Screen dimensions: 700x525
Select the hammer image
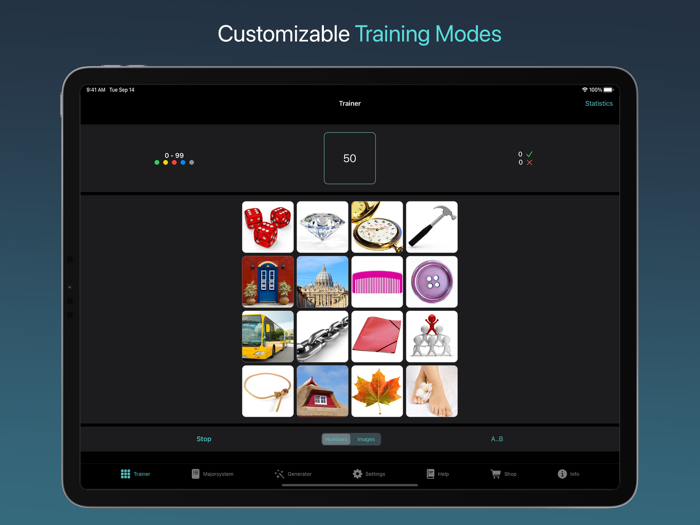pyautogui.click(x=432, y=227)
